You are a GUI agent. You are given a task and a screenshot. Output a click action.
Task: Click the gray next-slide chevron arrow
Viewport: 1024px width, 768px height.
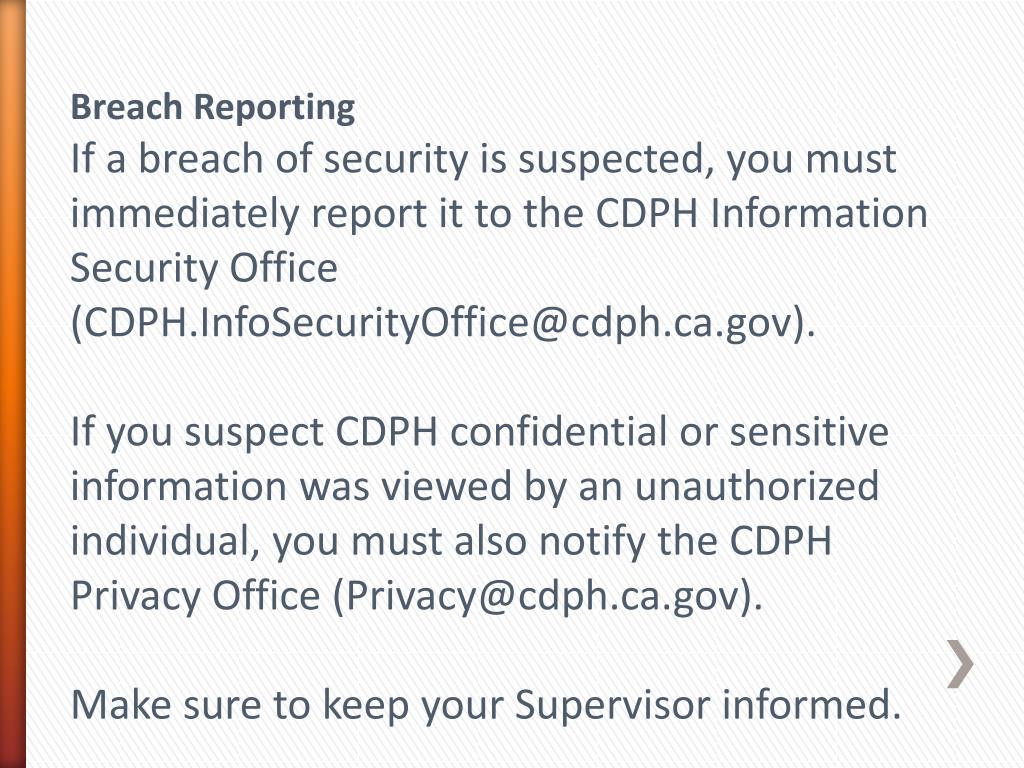960,664
